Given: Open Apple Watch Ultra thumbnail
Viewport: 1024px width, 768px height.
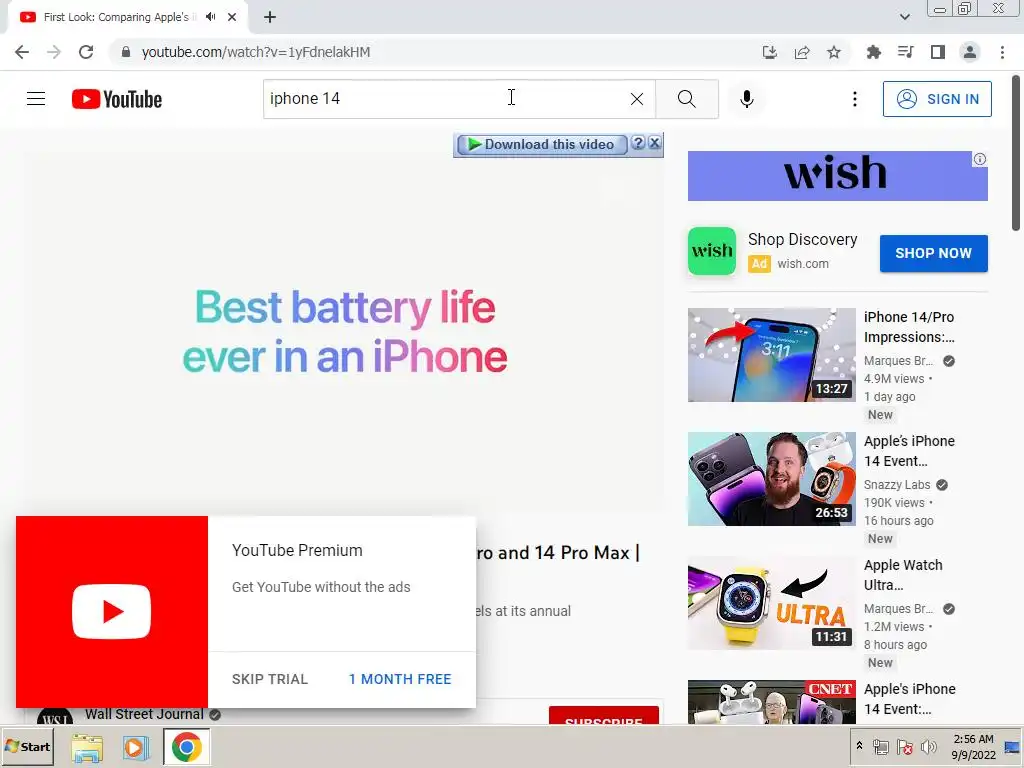Looking at the screenshot, I should click(x=771, y=603).
